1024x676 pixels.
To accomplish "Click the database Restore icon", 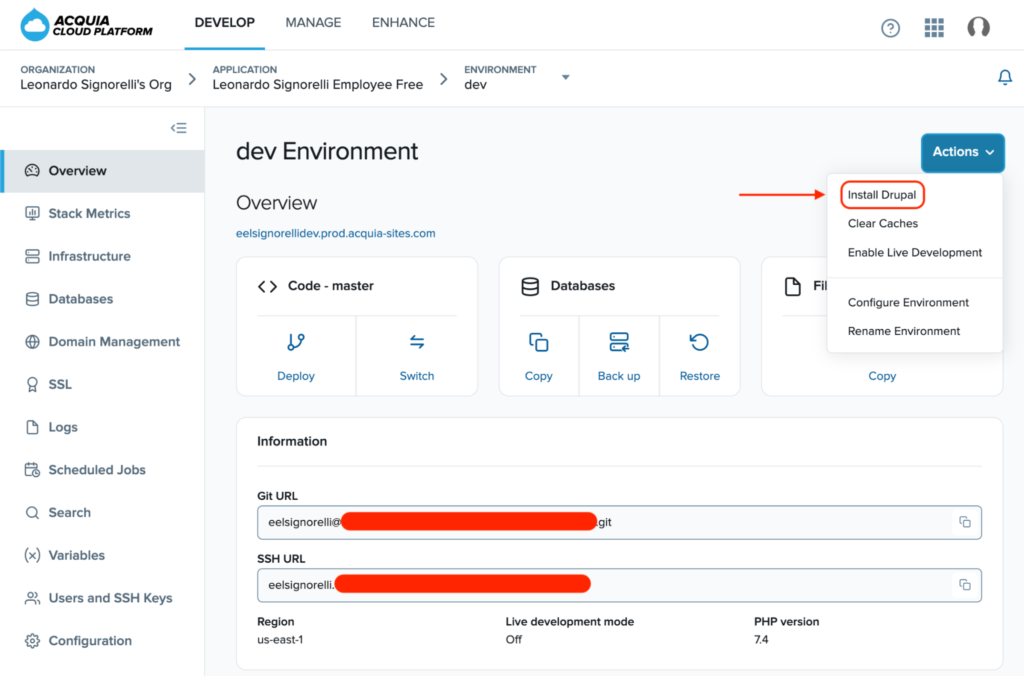I will (x=699, y=342).
